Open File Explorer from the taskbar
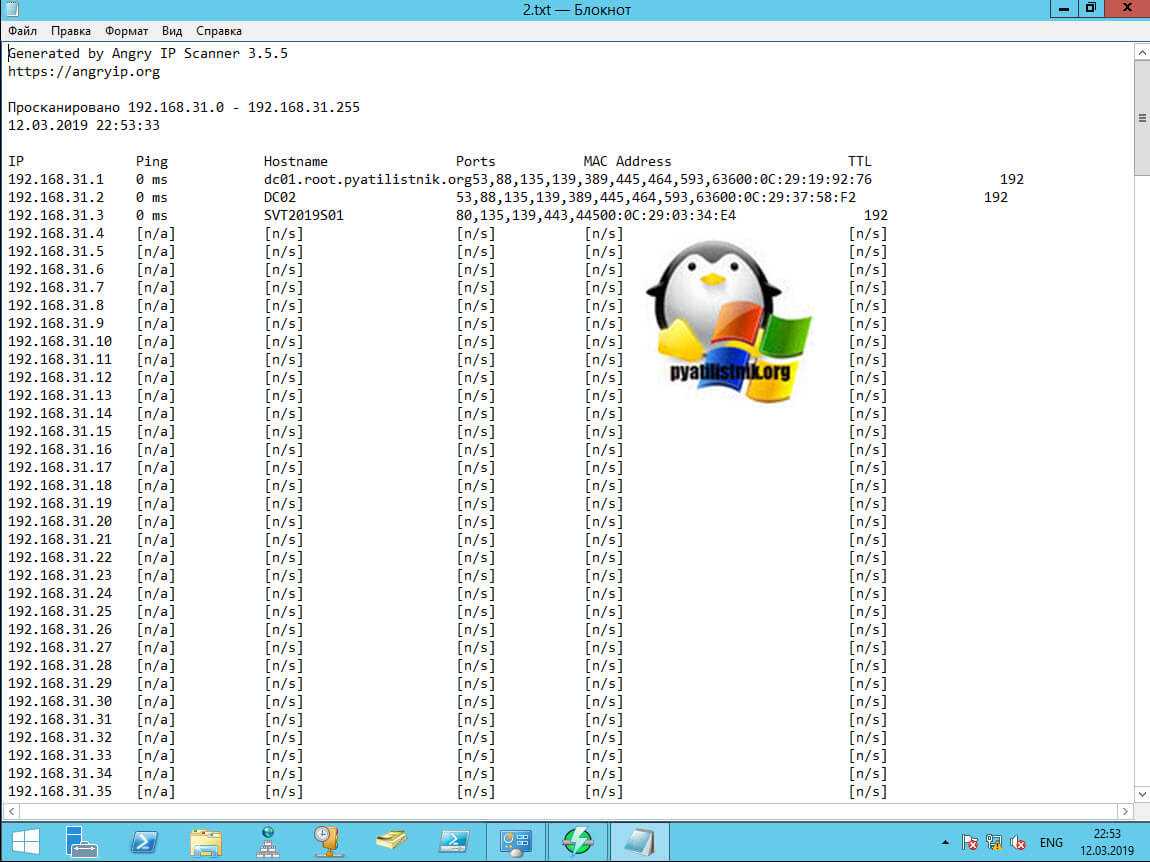Screen dimensions: 1150x862 [x=205, y=840]
